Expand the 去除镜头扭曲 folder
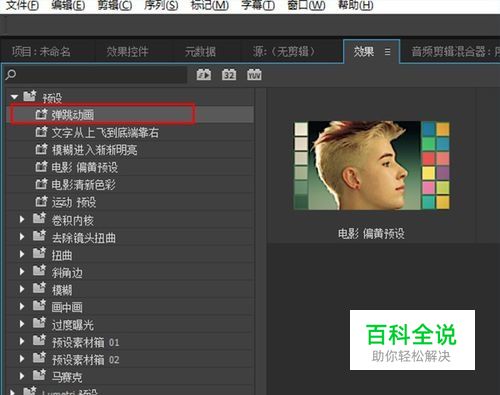500x395 pixels. pos(22,237)
